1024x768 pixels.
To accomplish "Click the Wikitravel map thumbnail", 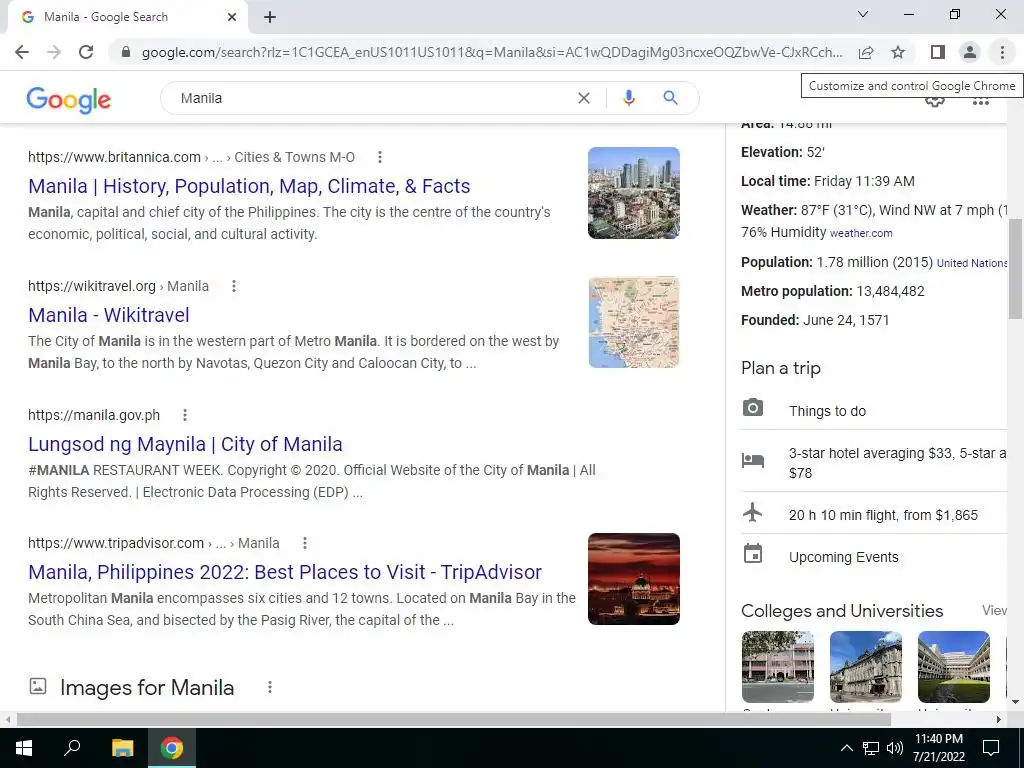I will click(633, 322).
